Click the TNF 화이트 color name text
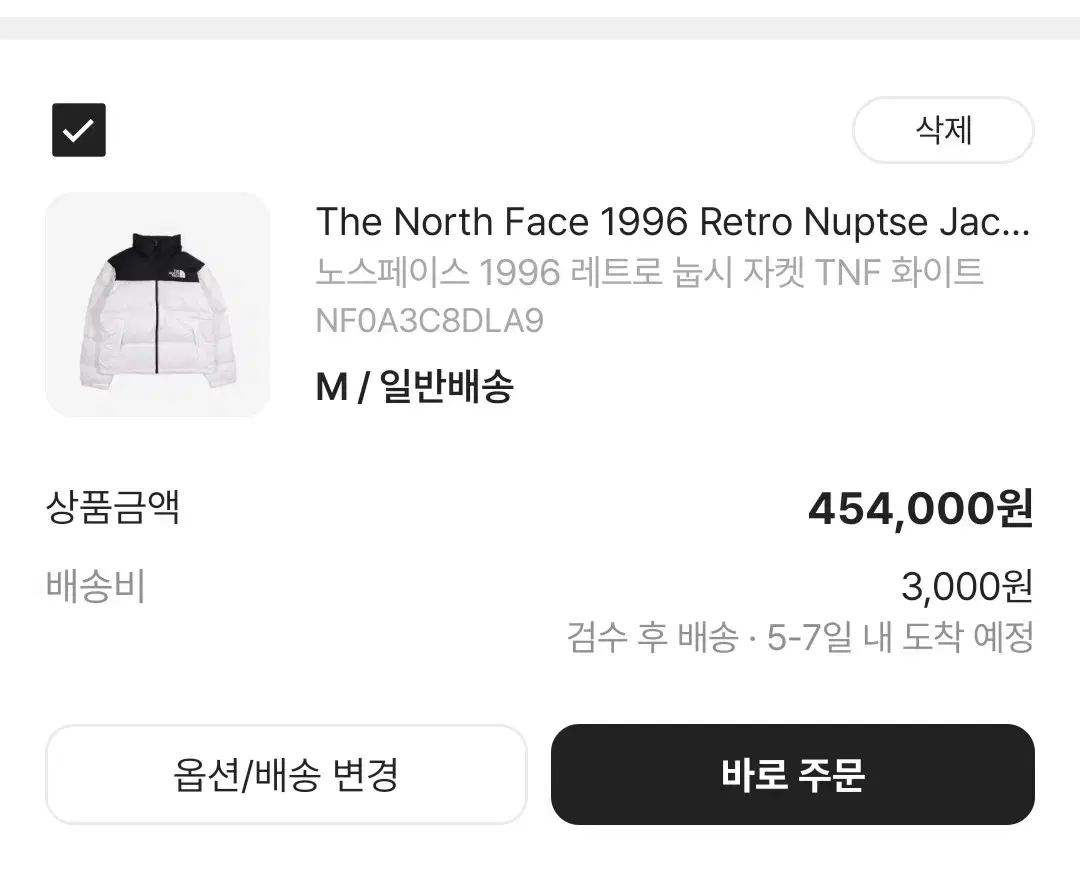Screen dimensions: 1080x880 (898, 272)
